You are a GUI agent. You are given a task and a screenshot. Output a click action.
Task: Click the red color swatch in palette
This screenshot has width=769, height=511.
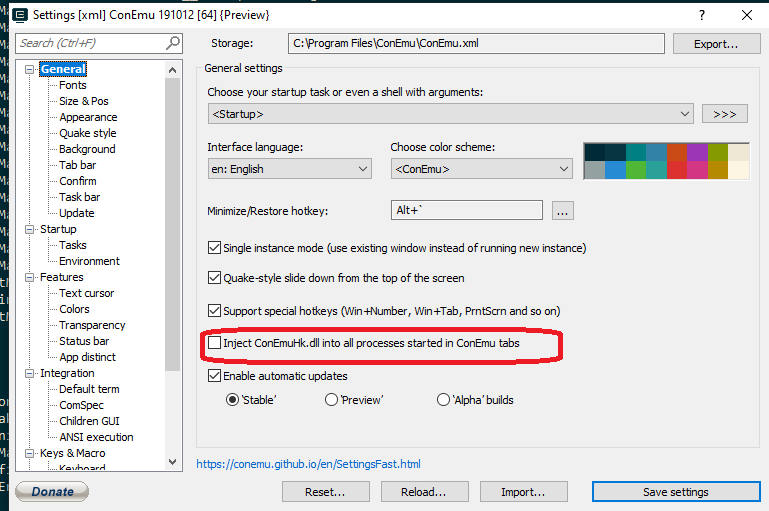[x=677, y=170]
